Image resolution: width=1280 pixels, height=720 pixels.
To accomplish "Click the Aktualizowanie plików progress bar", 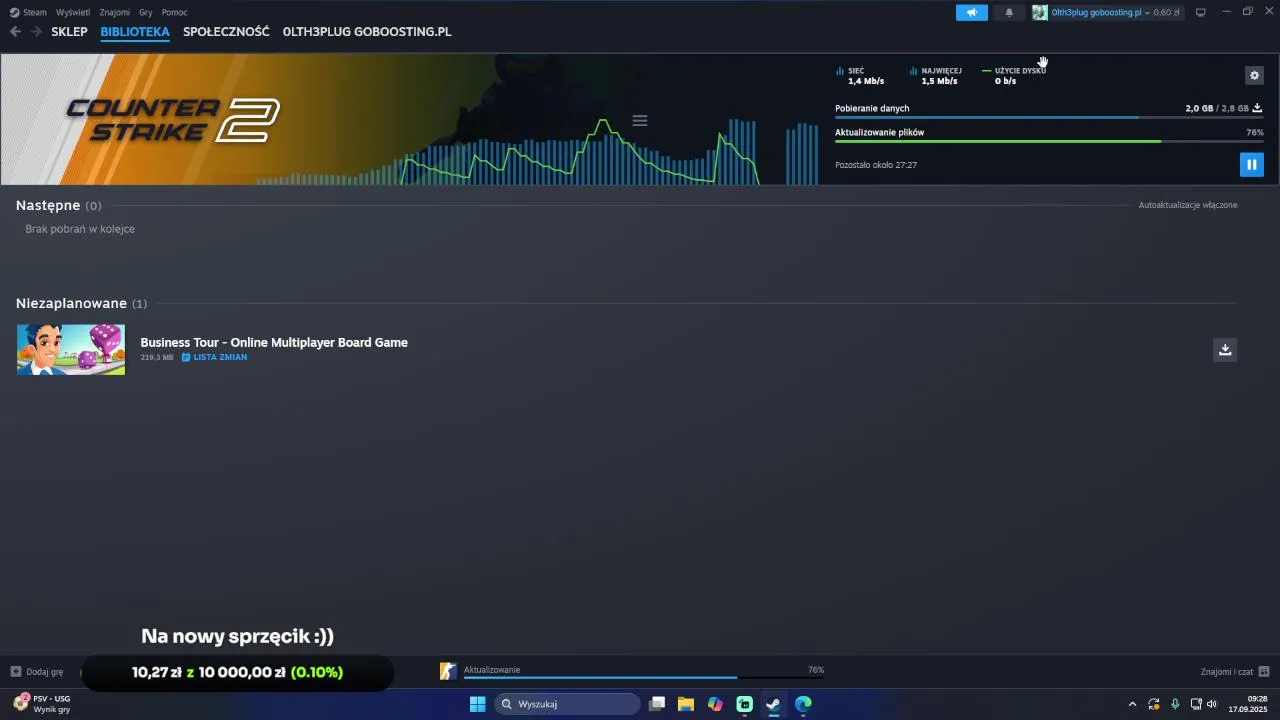I will tap(1049, 141).
